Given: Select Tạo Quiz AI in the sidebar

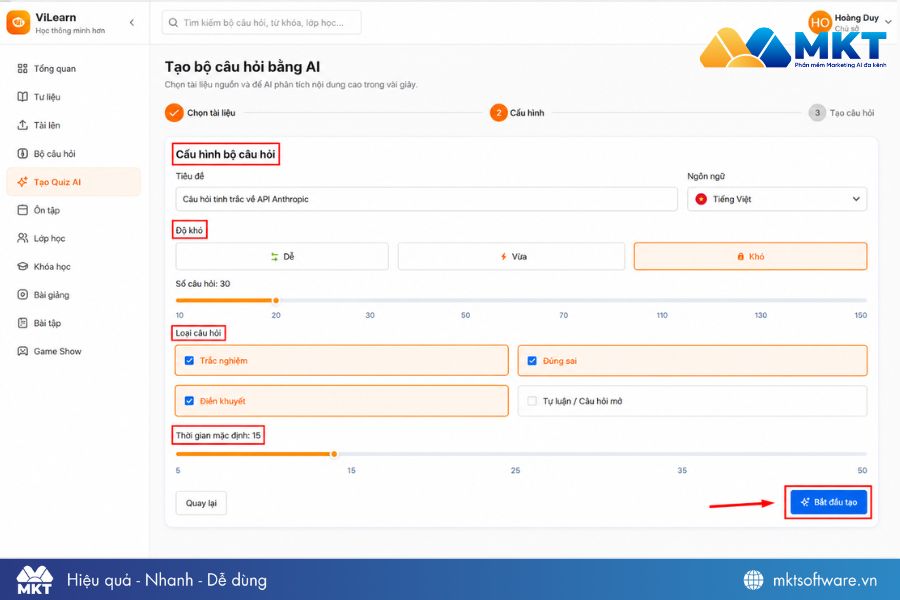Looking at the screenshot, I should click(x=73, y=182).
